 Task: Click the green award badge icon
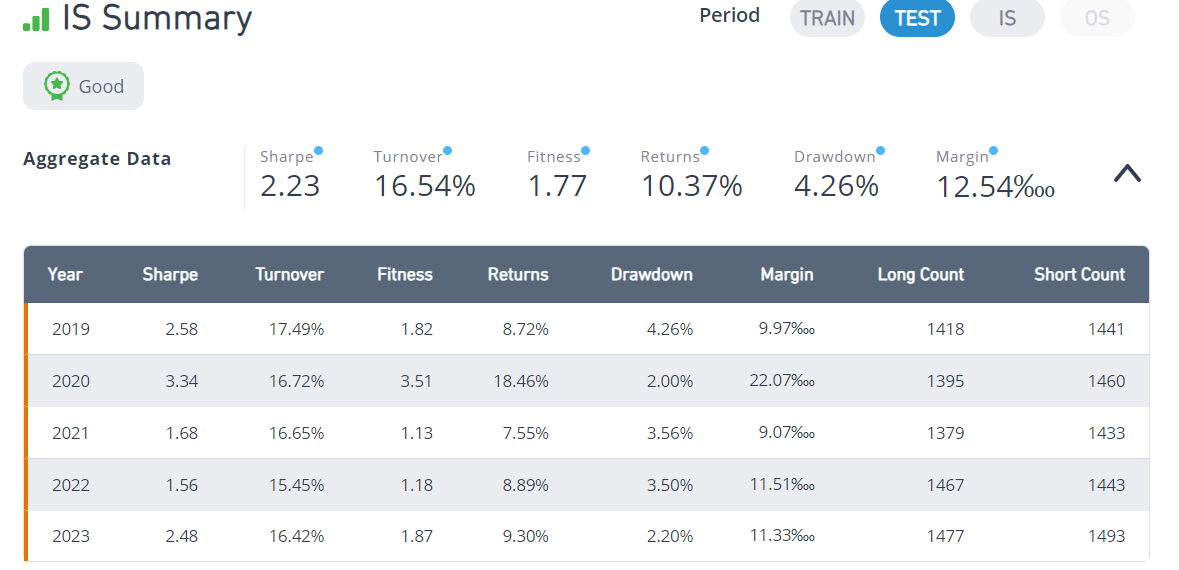click(57, 86)
